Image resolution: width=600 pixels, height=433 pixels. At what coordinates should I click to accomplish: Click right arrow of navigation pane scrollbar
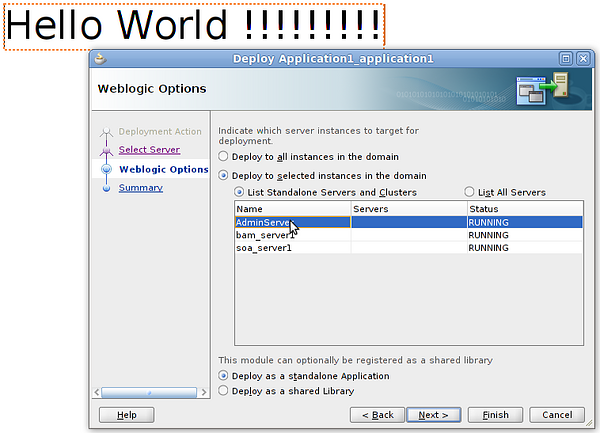tap(204, 392)
